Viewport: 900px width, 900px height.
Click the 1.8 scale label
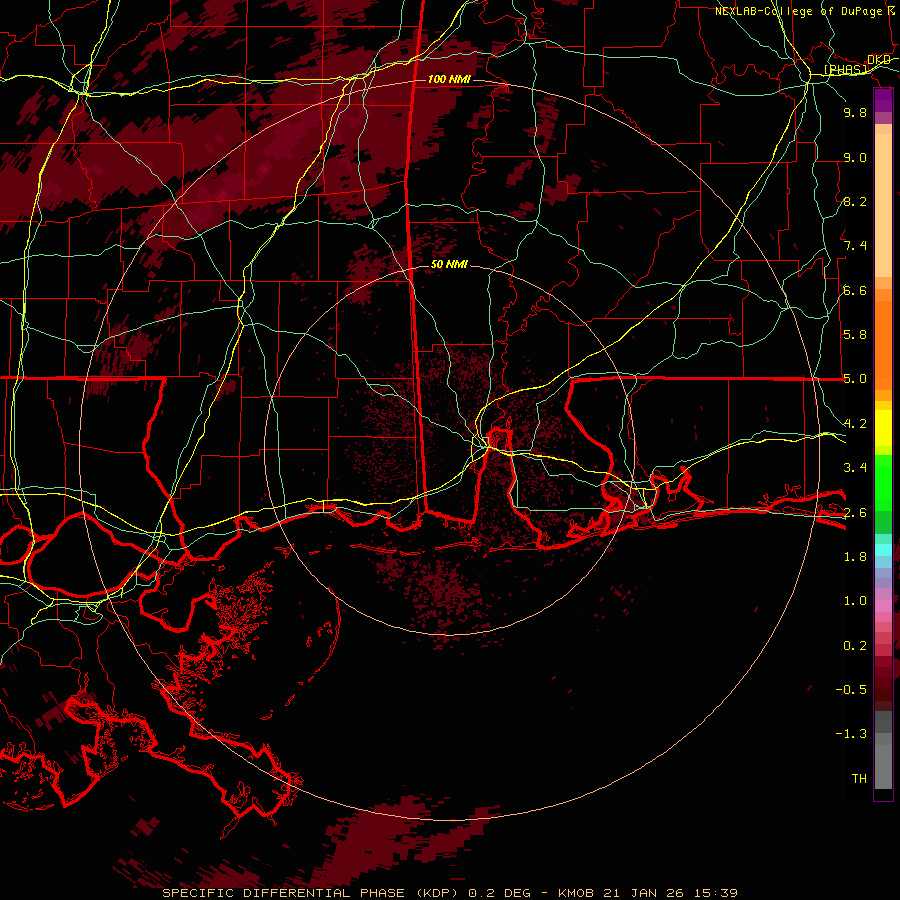(855, 557)
